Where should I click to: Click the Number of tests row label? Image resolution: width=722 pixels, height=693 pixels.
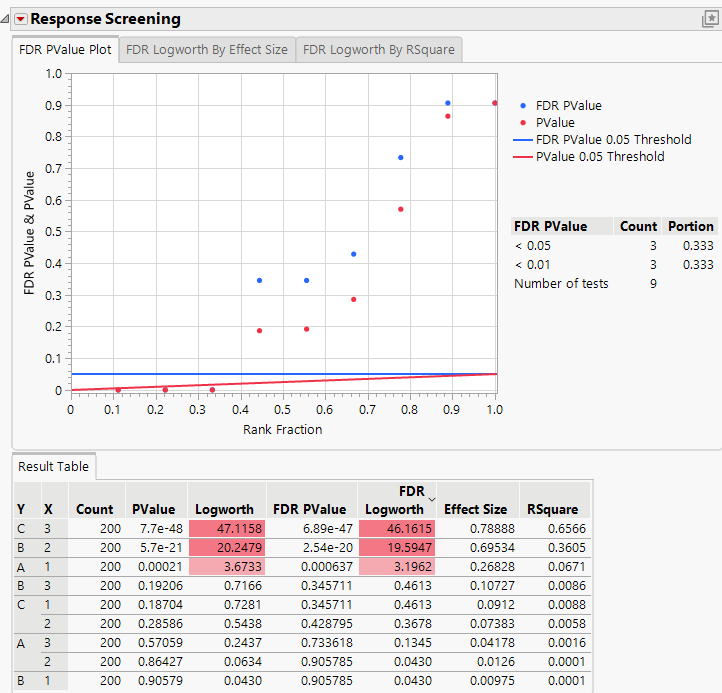coord(561,284)
